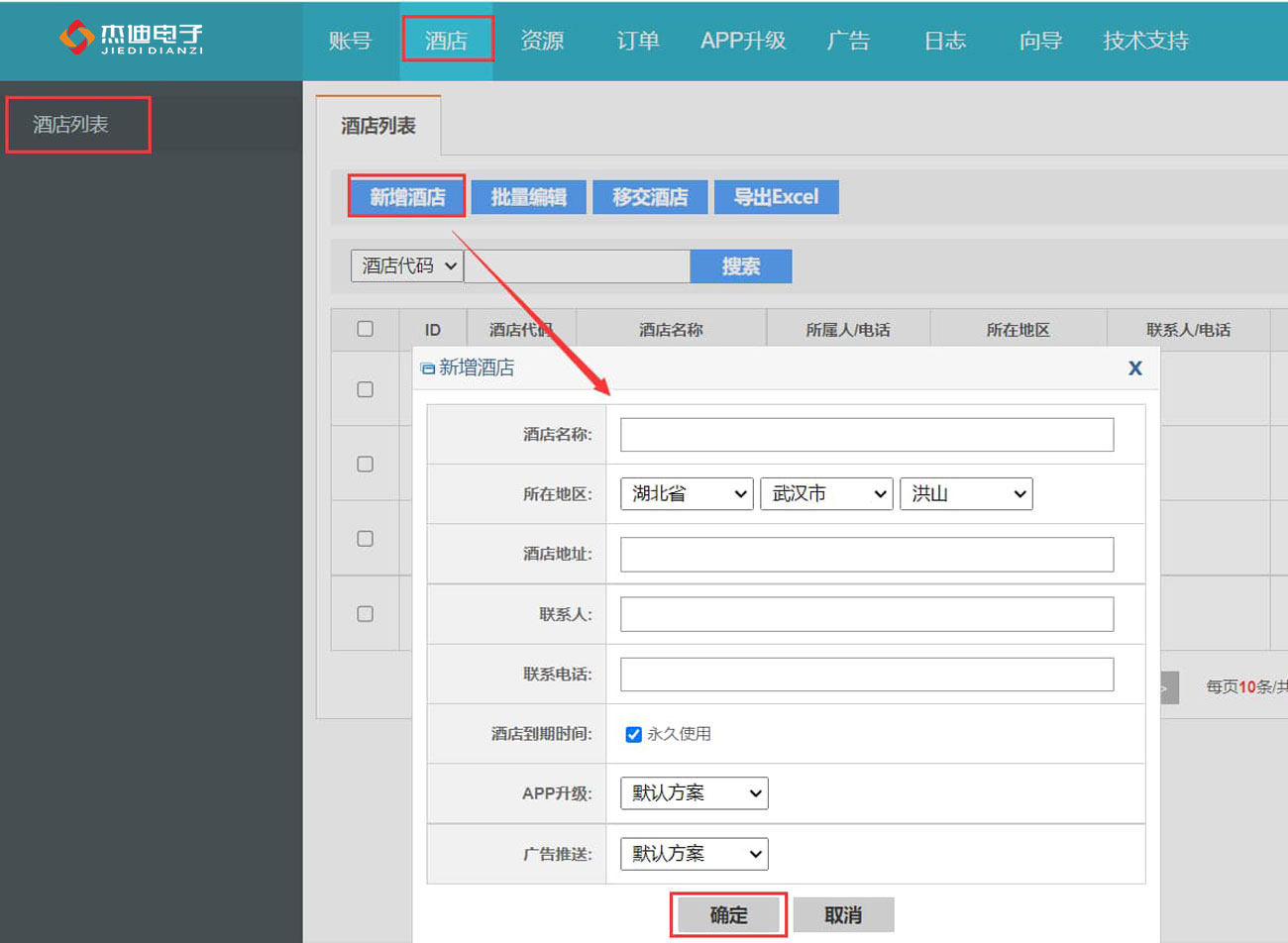Image resolution: width=1288 pixels, height=943 pixels.
Task: Focus the 酒店名称 input field
Action: [867, 434]
